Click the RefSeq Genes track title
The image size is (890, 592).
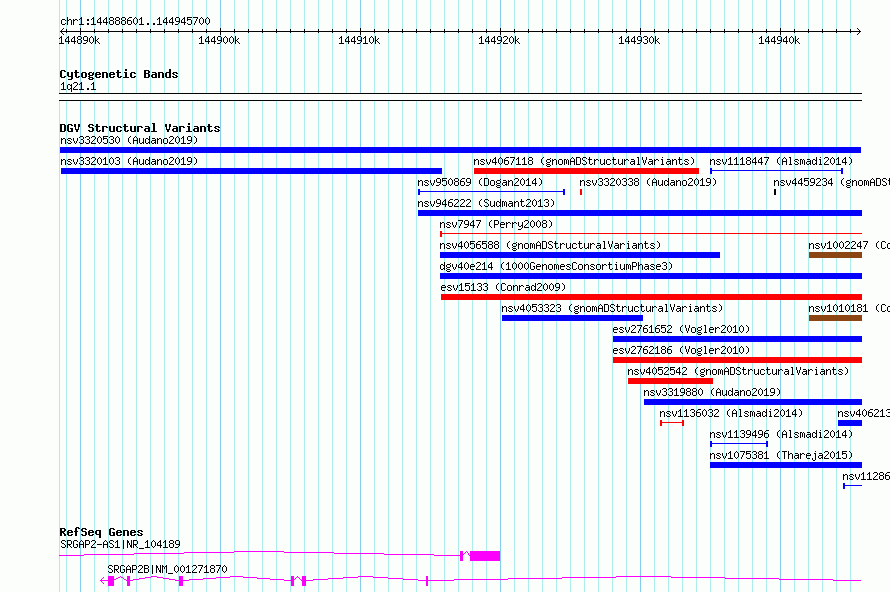[101, 532]
